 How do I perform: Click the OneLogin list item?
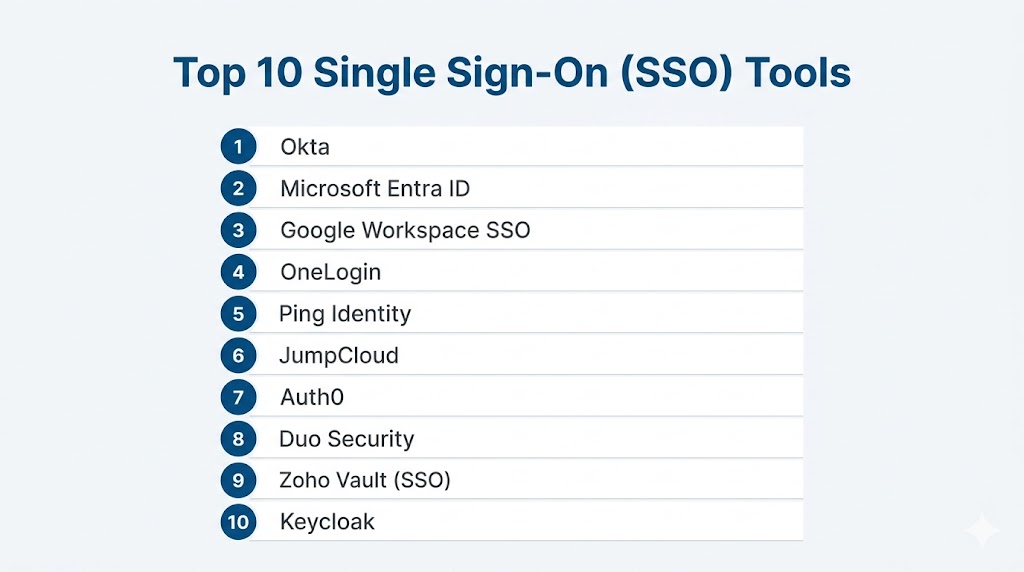click(330, 272)
